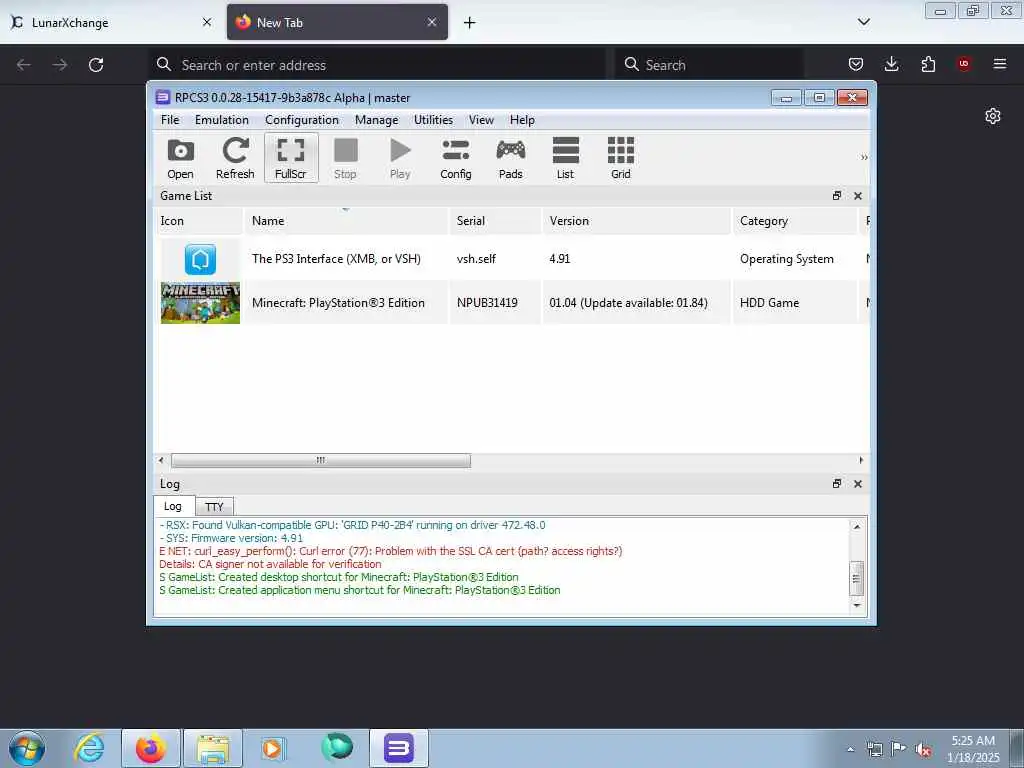Expand the List all tabs dropdown arrow
This screenshot has width=1024, height=768.
[863, 22]
